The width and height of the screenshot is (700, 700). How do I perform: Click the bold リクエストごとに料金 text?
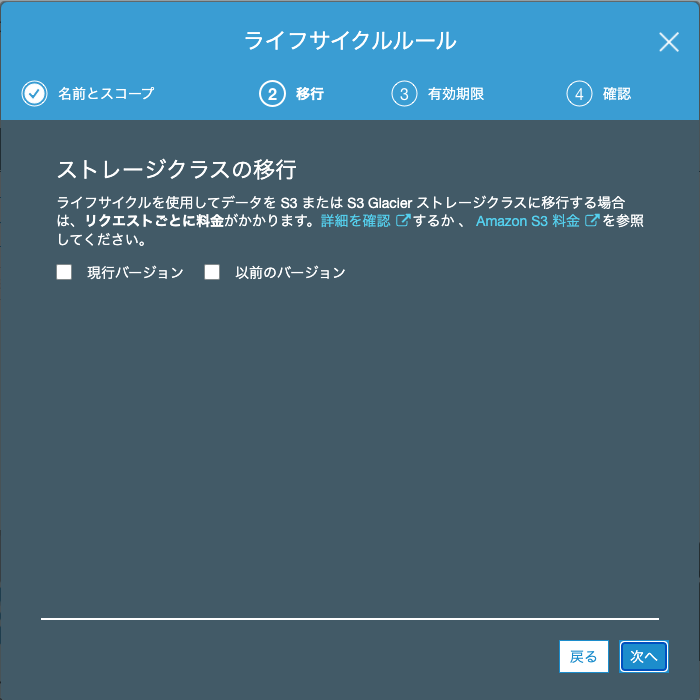click(x=154, y=221)
